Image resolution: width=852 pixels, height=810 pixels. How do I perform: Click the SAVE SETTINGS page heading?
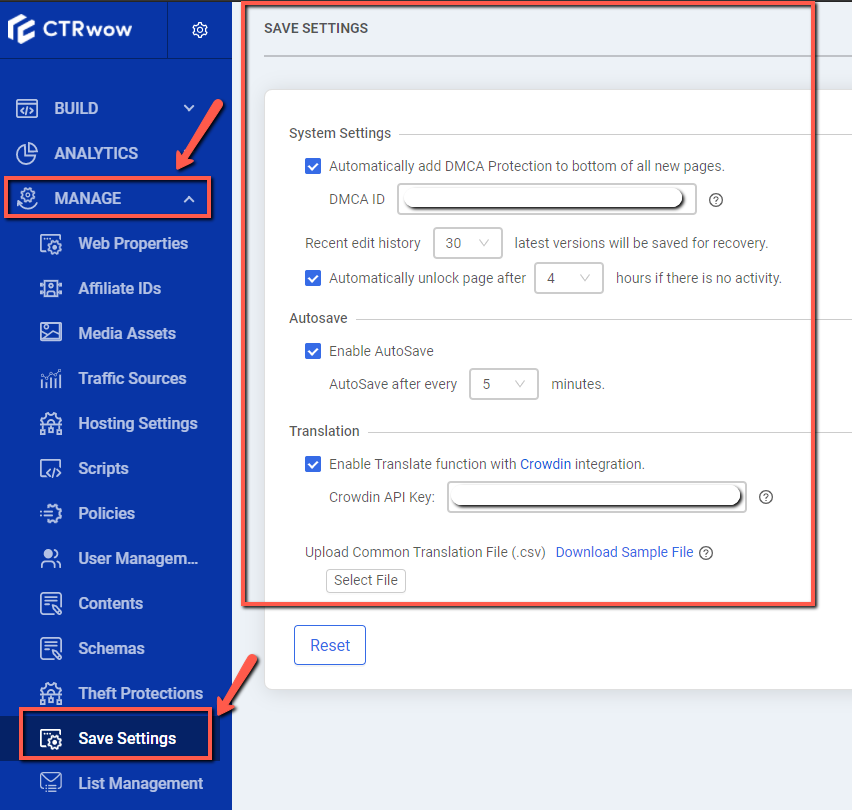(316, 28)
